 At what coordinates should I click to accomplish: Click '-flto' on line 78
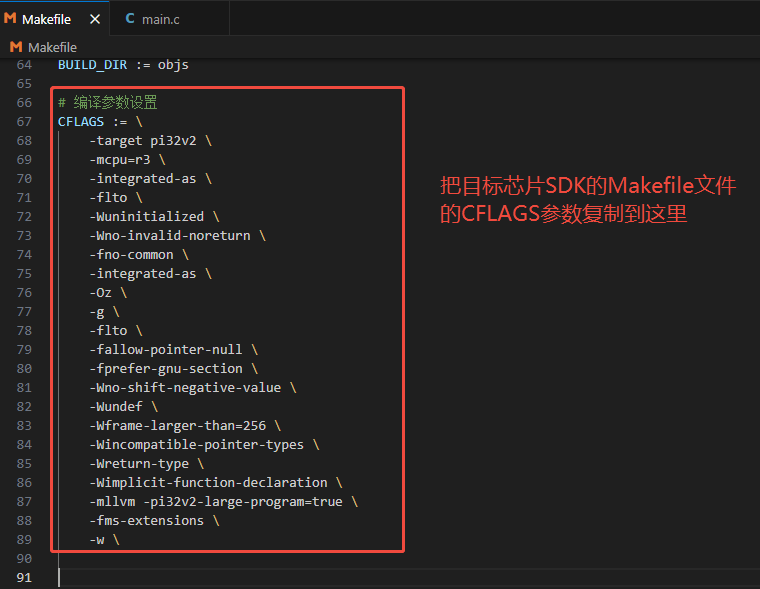tap(109, 331)
